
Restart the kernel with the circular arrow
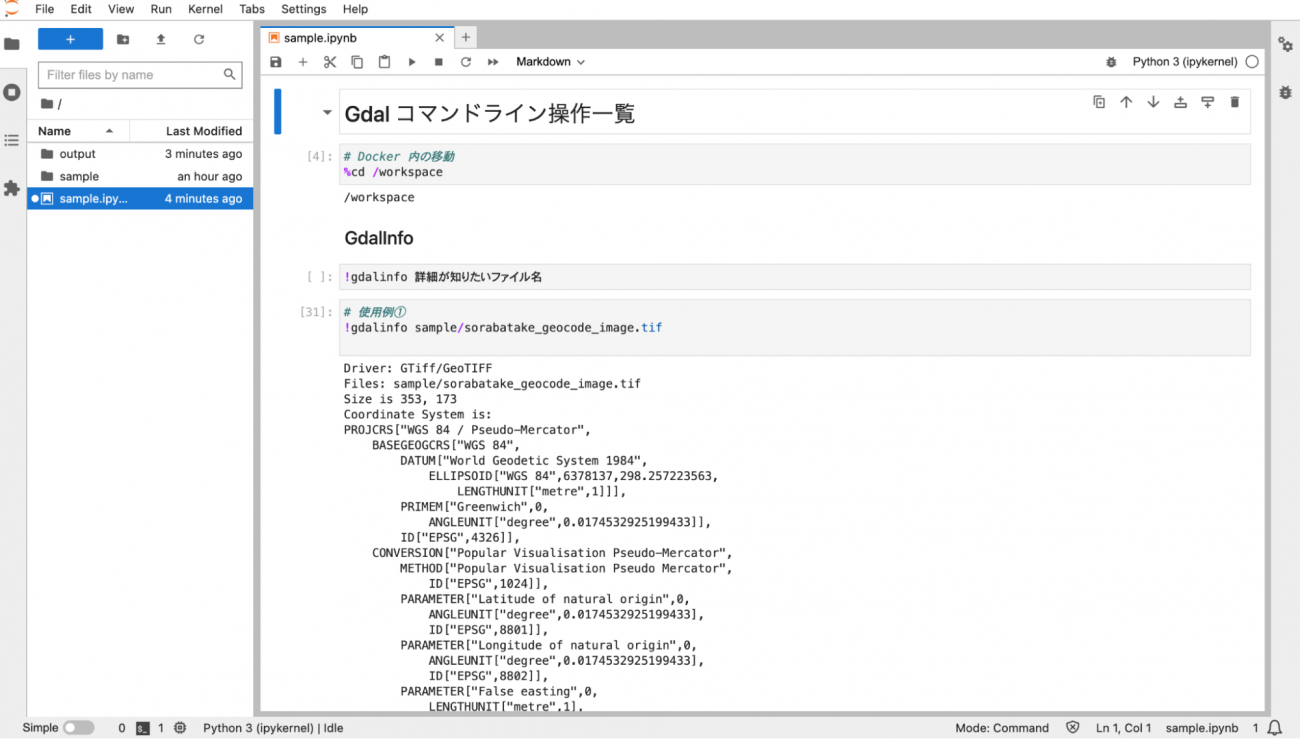click(x=465, y=62)
